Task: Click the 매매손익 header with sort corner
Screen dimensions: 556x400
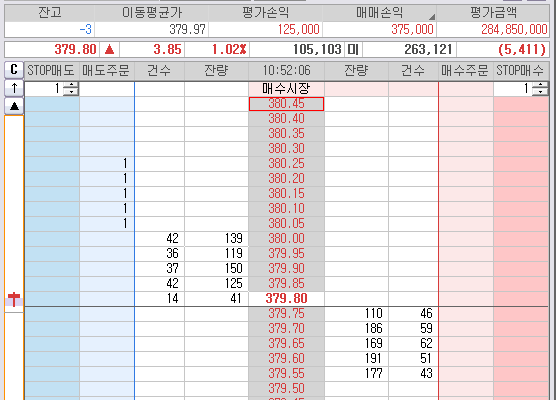Action: tap(379, 13)
